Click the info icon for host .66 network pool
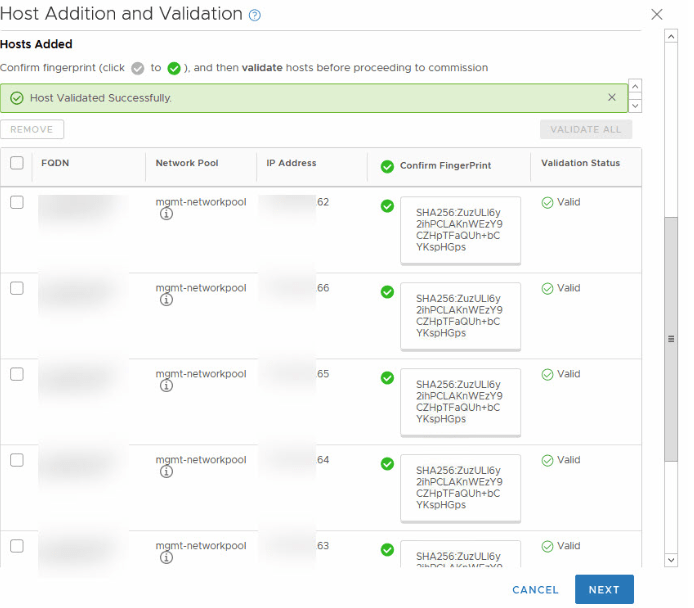The image size is (694, 608). click(x=166, y=300)
